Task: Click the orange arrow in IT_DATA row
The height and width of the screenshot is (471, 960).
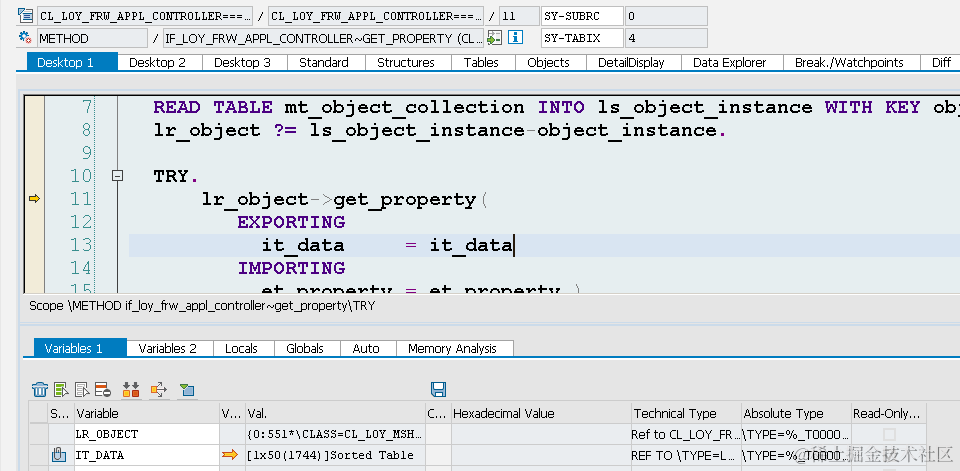Action: [230, 454]
